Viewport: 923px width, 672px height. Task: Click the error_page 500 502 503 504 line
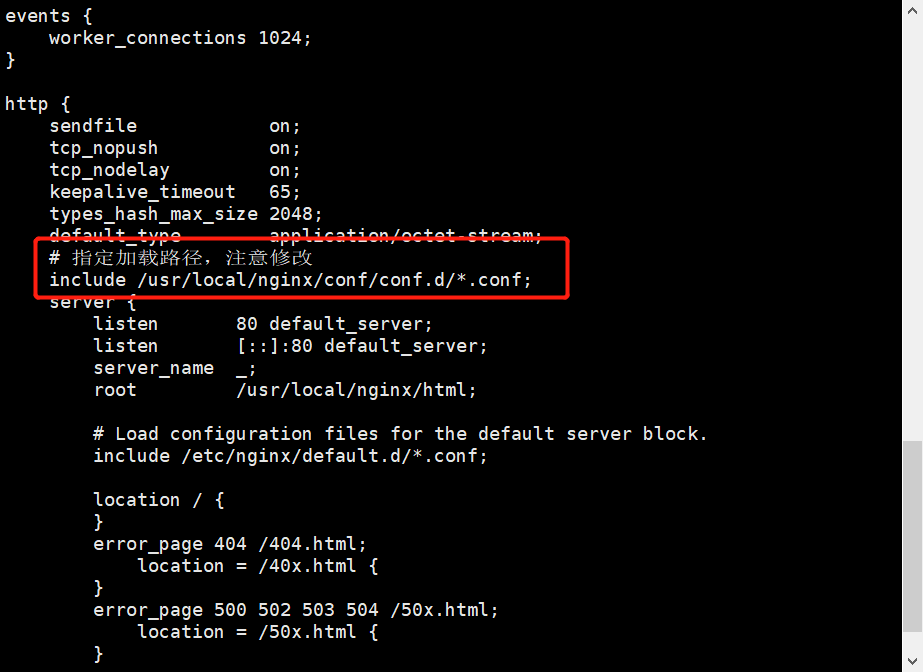[x=295, y=610]
